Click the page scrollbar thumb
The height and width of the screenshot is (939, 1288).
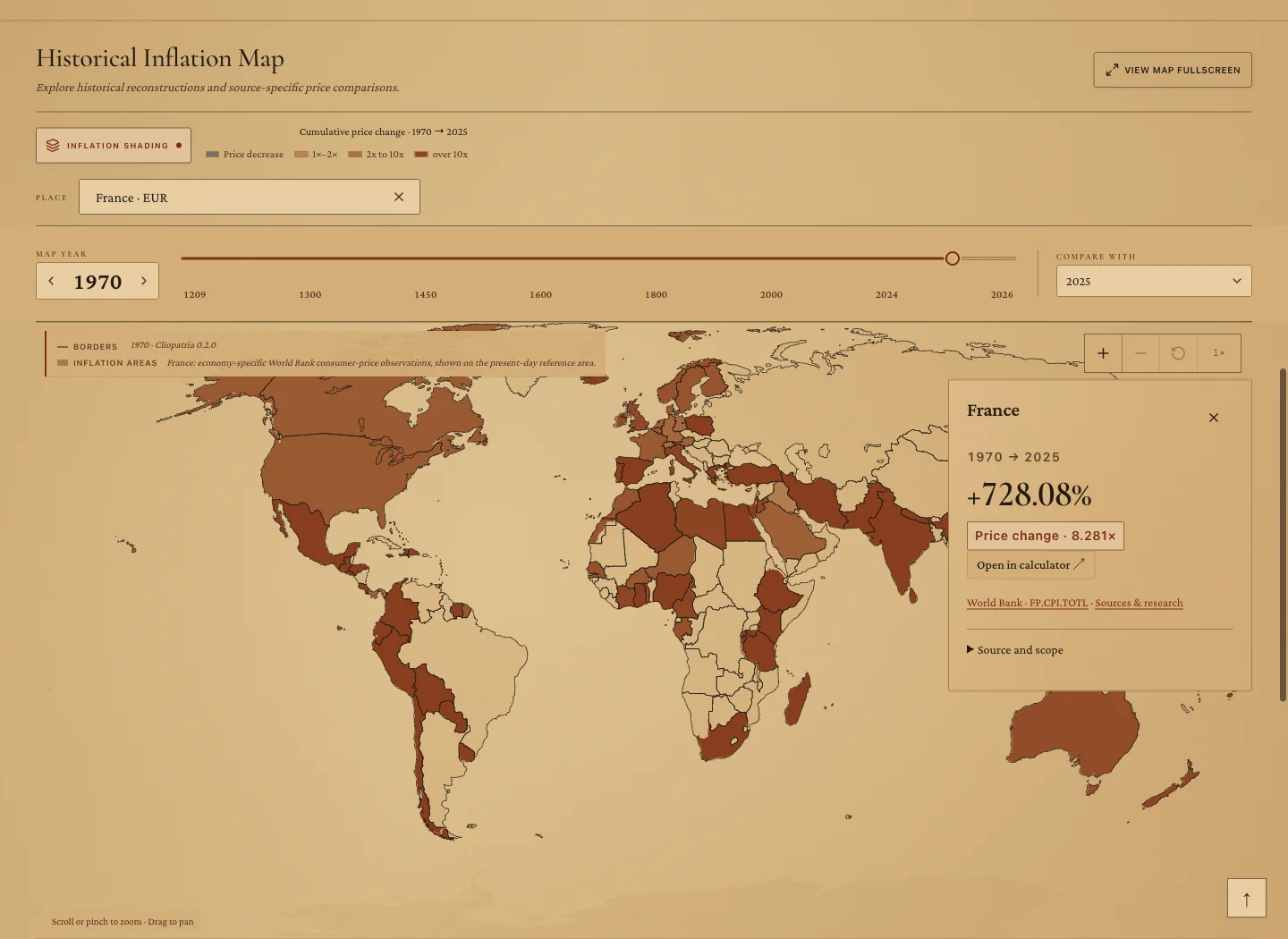1283,534
